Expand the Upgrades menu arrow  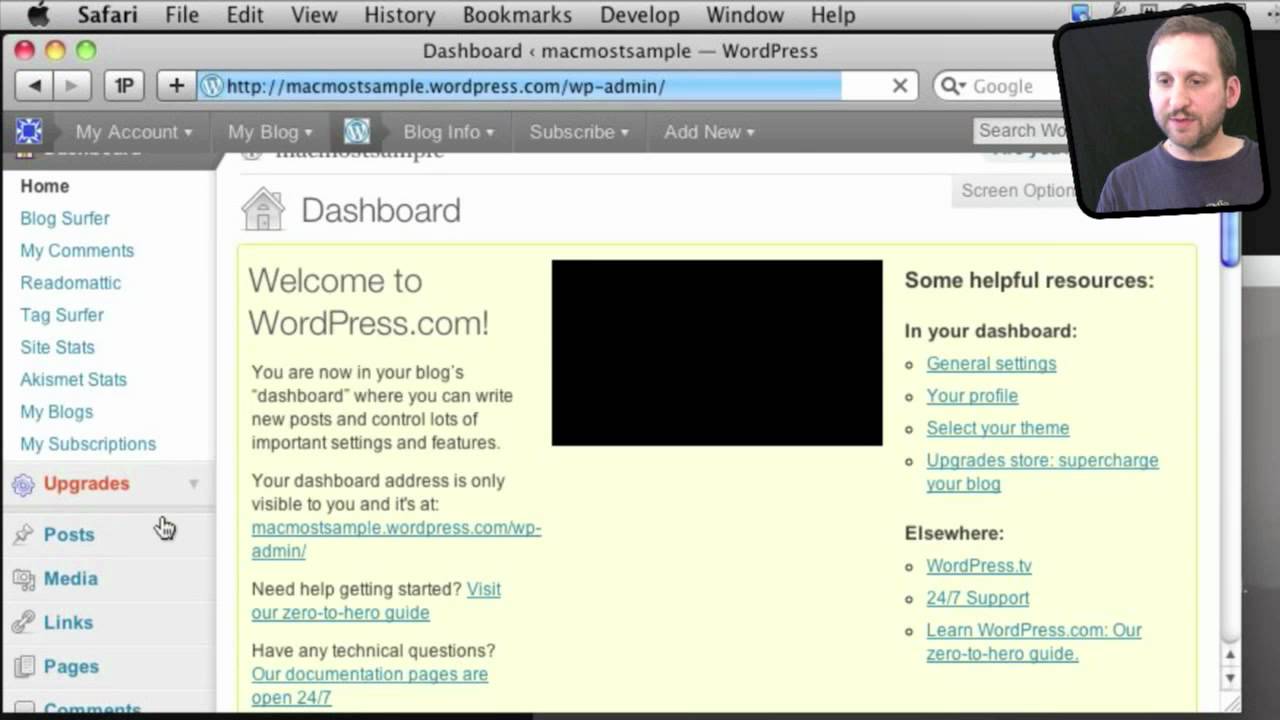(x=194, y=484)
